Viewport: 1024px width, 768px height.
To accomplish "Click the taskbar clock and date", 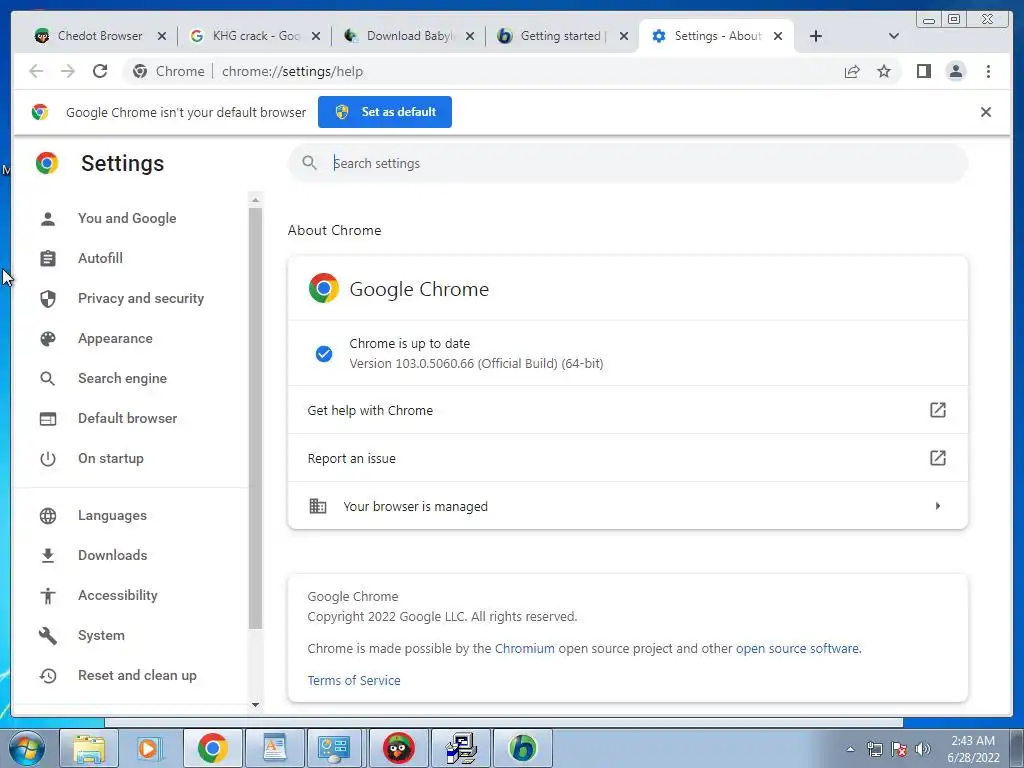I will 973,749.
